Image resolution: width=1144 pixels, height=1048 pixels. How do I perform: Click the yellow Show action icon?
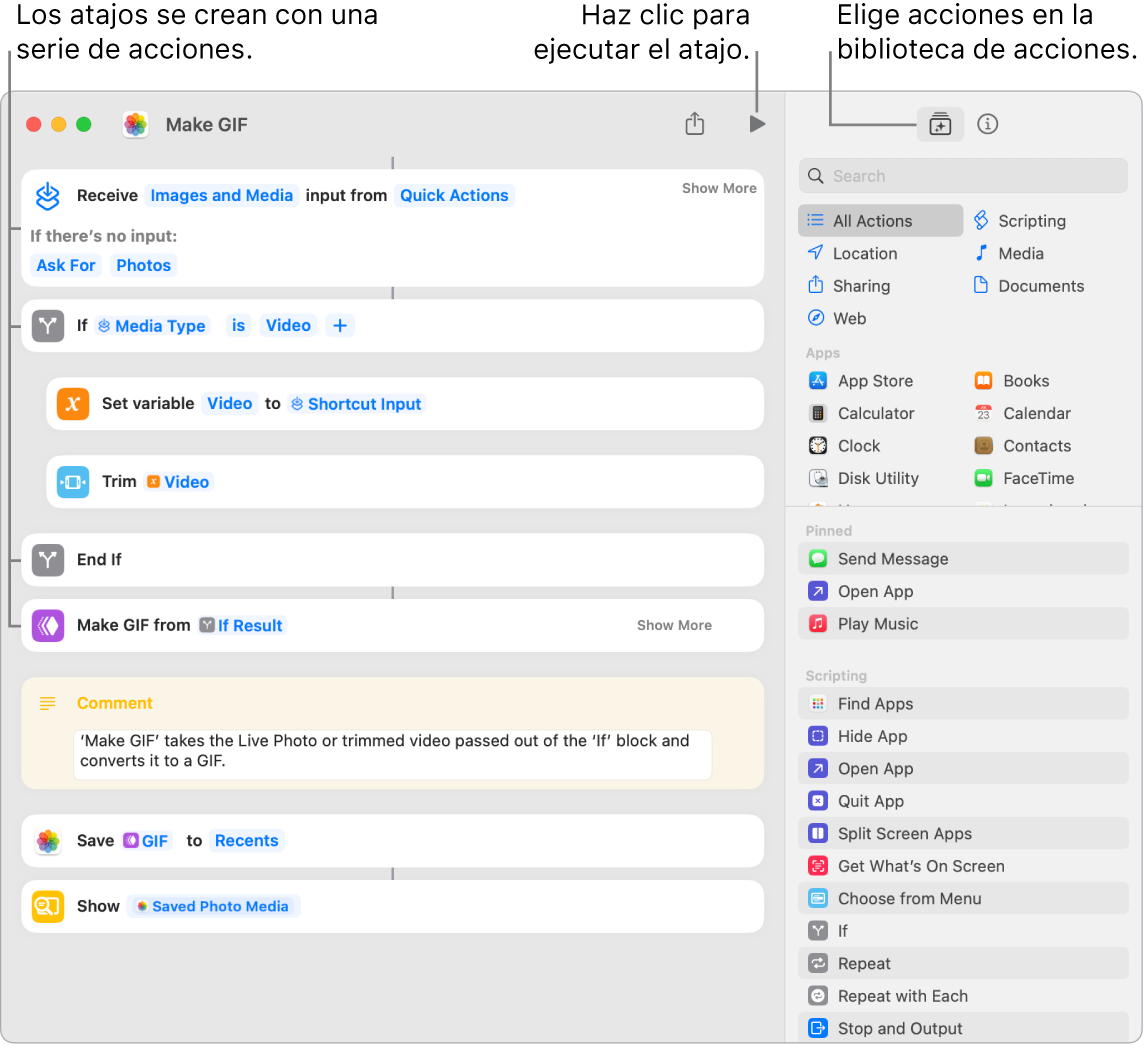(48, 906)
